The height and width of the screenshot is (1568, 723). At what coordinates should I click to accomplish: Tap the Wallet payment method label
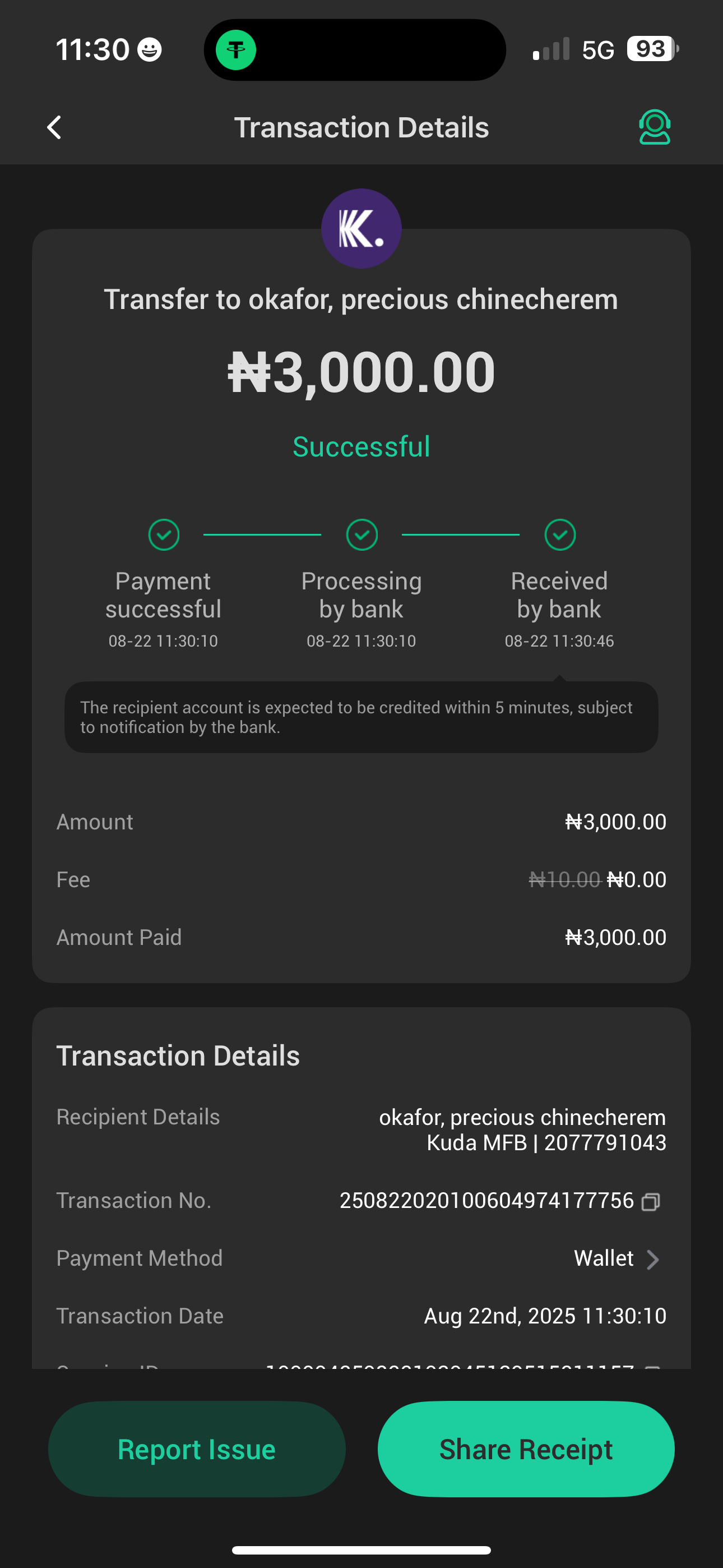(x=603, y=1258)
